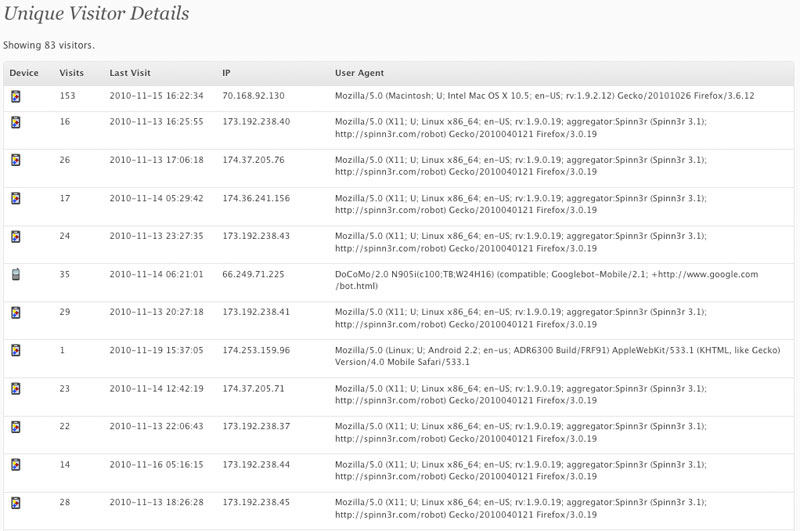Click the visit count 1 for Android visitor

coord(62,350)
